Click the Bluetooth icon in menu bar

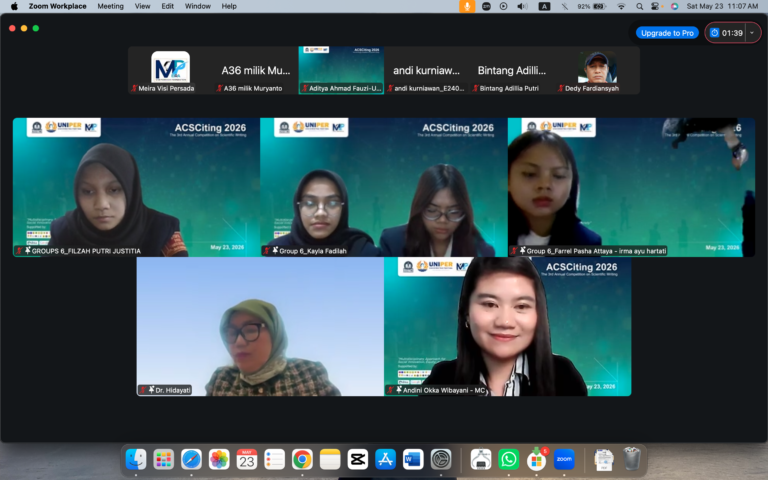click(x=564, y=6)
